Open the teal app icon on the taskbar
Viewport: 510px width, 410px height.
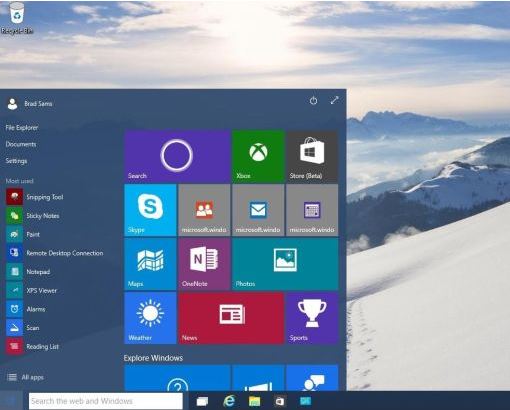pyautogui.click(x=305, y=401)
